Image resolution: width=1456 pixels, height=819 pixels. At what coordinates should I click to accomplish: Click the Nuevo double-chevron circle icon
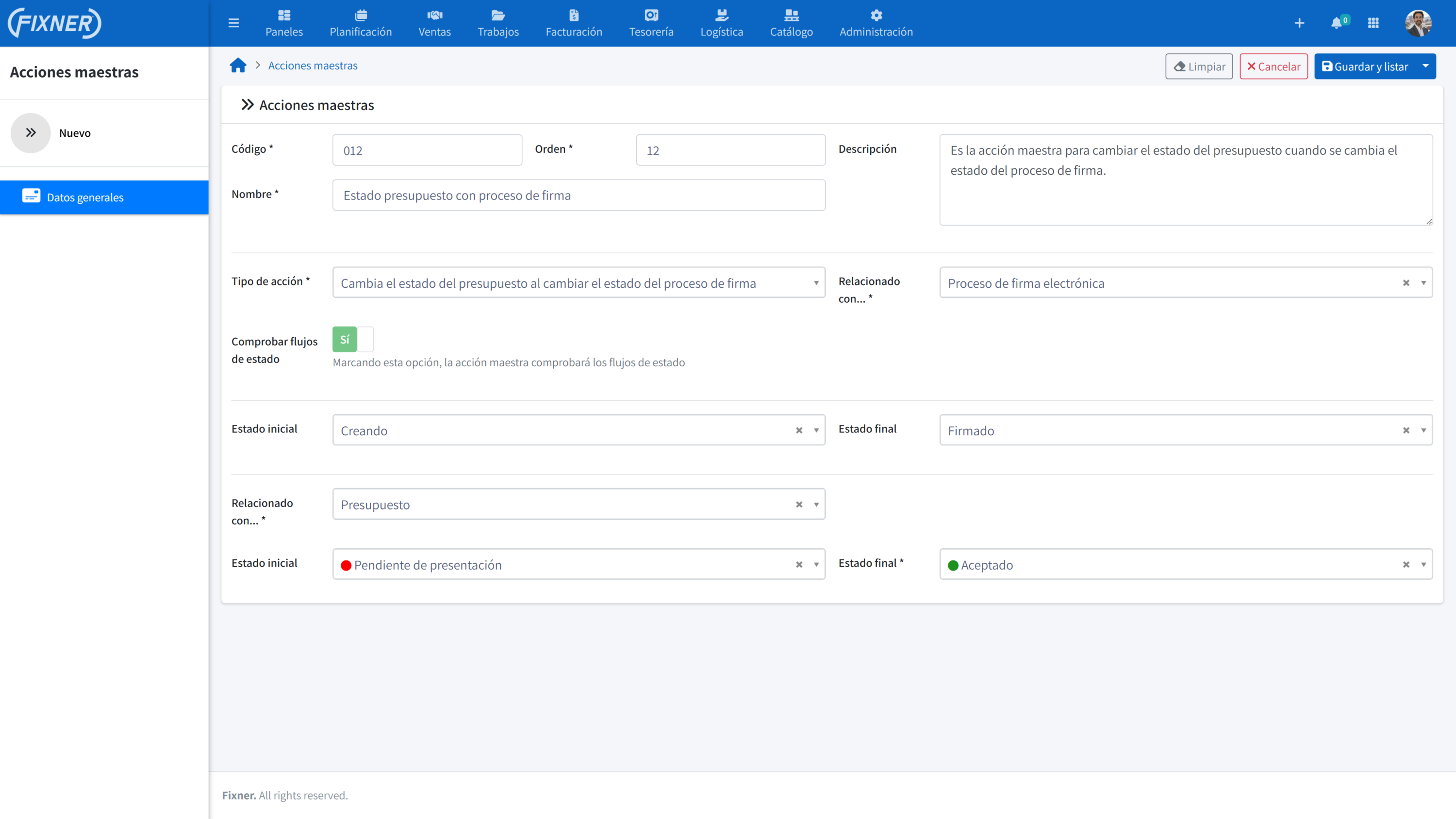tap(31, 133)
